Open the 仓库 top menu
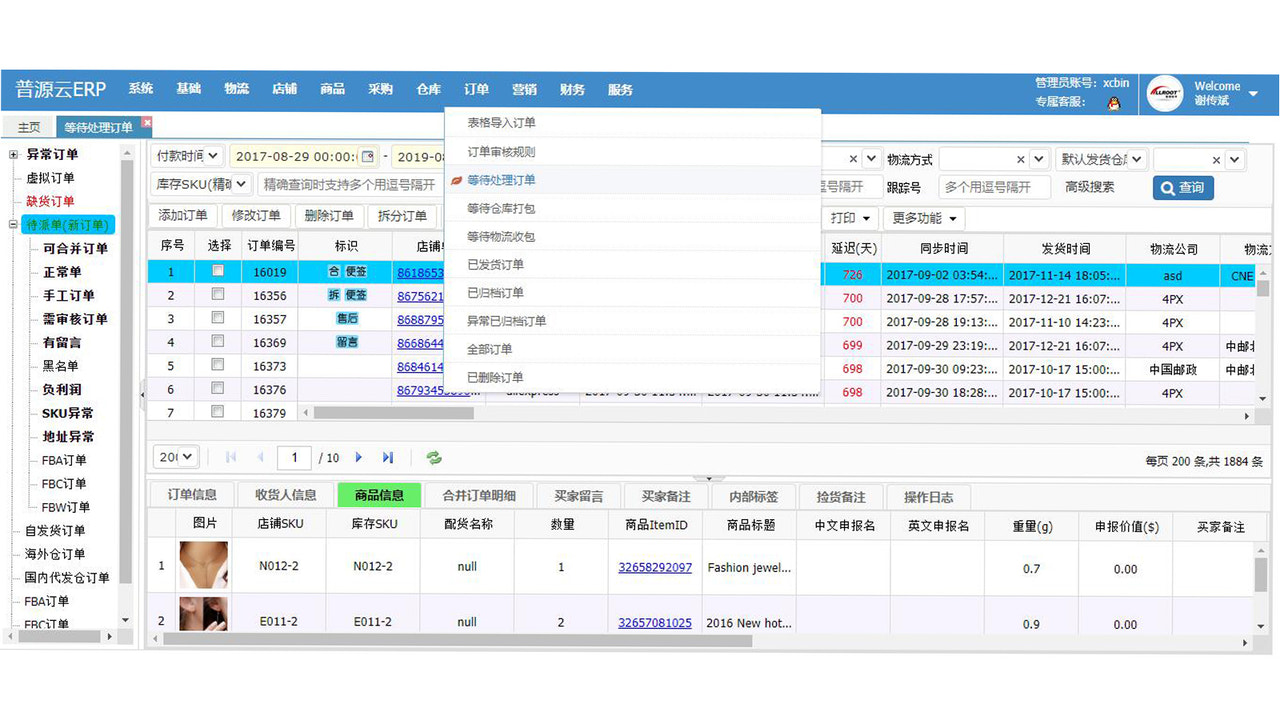Viewport: 1280px width, 720px height. [428, 89]
